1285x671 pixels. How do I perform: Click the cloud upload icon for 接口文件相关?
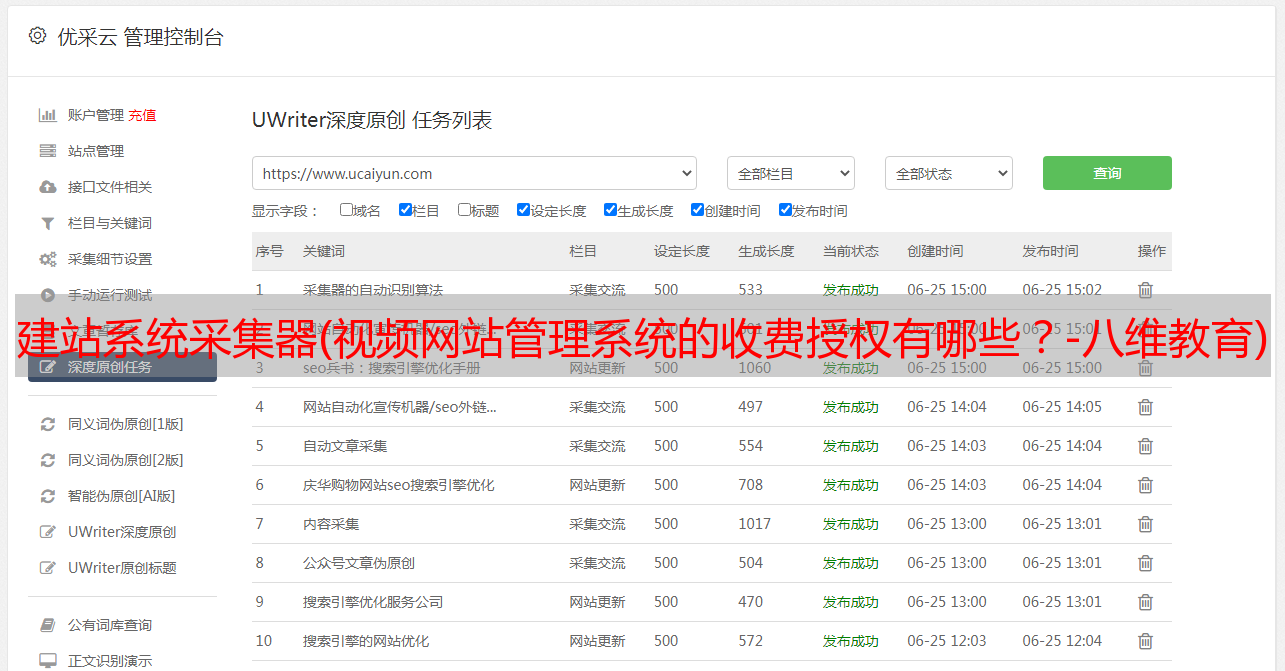pos(47,187)
